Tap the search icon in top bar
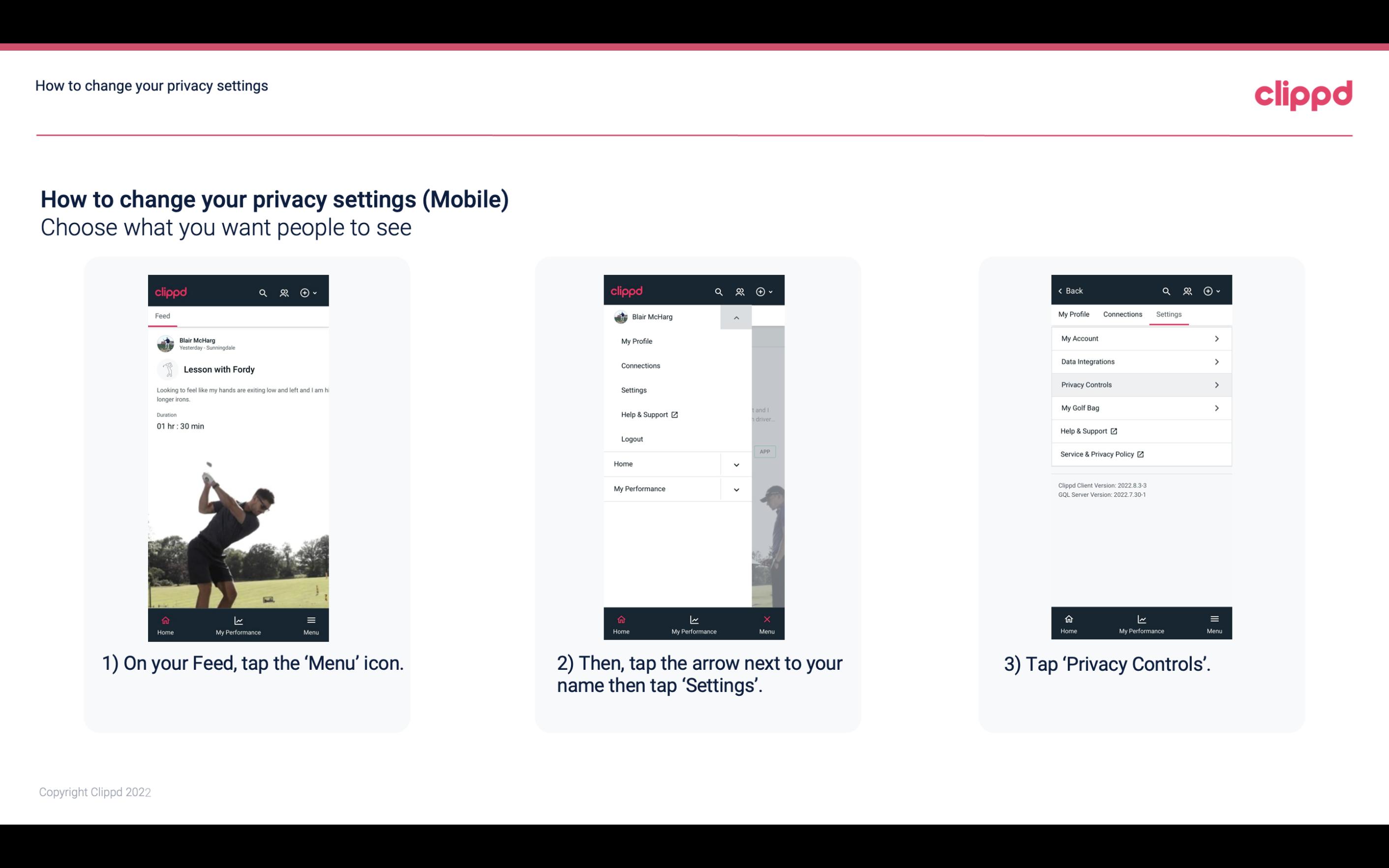Viewport: 1389px width, 868px height. pos(262,292)
